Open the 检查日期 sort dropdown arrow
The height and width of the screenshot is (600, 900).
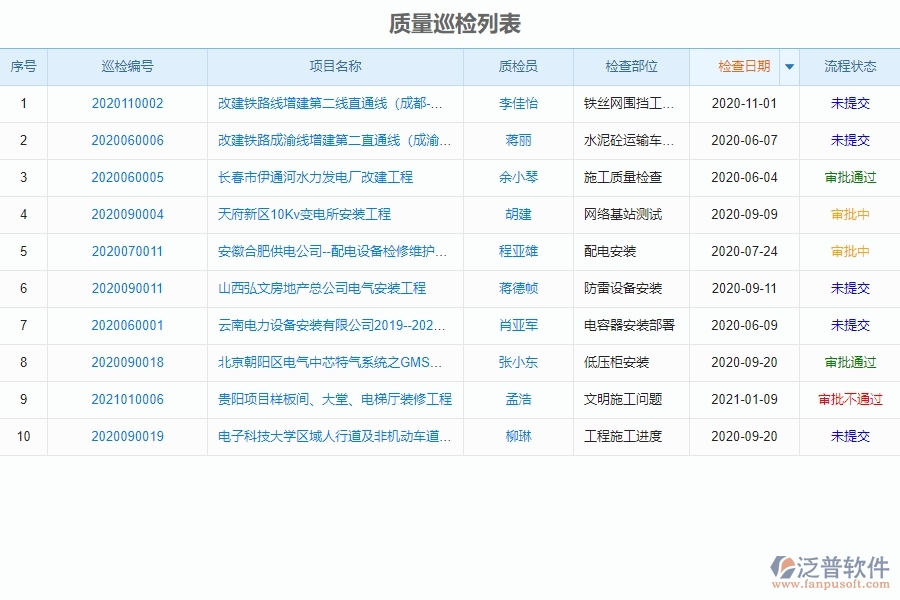point(789,66)
